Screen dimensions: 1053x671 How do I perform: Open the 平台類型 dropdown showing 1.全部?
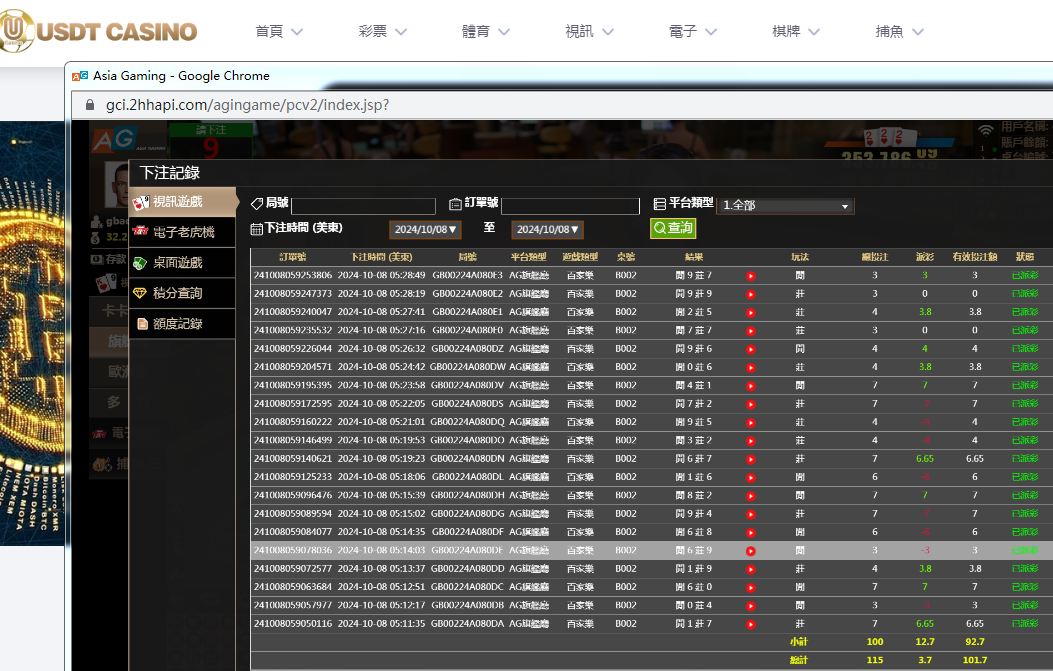(786, 206)
